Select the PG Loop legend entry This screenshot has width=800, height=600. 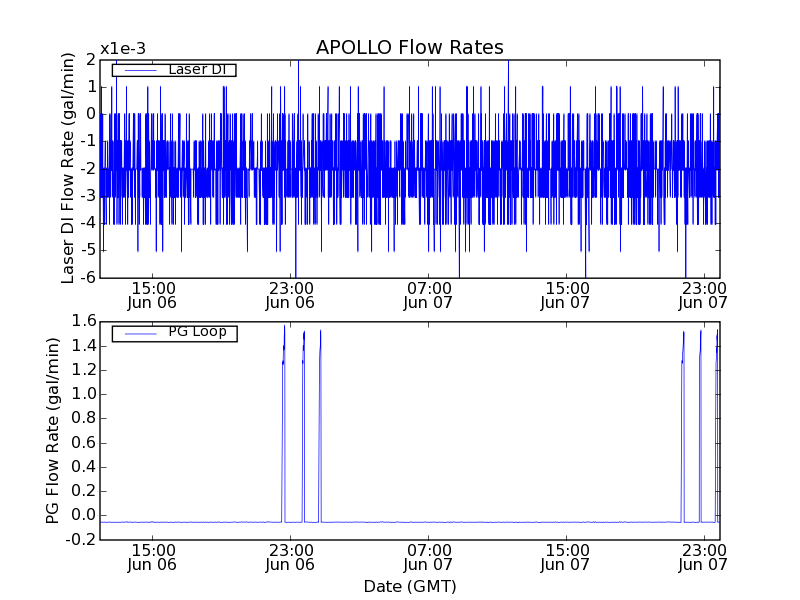coord(174,334)
